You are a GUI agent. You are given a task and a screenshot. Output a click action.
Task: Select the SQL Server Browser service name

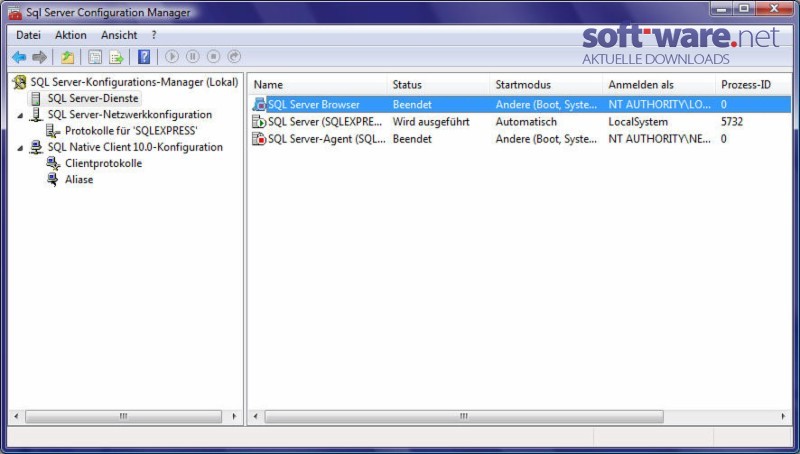click(314, 105)
